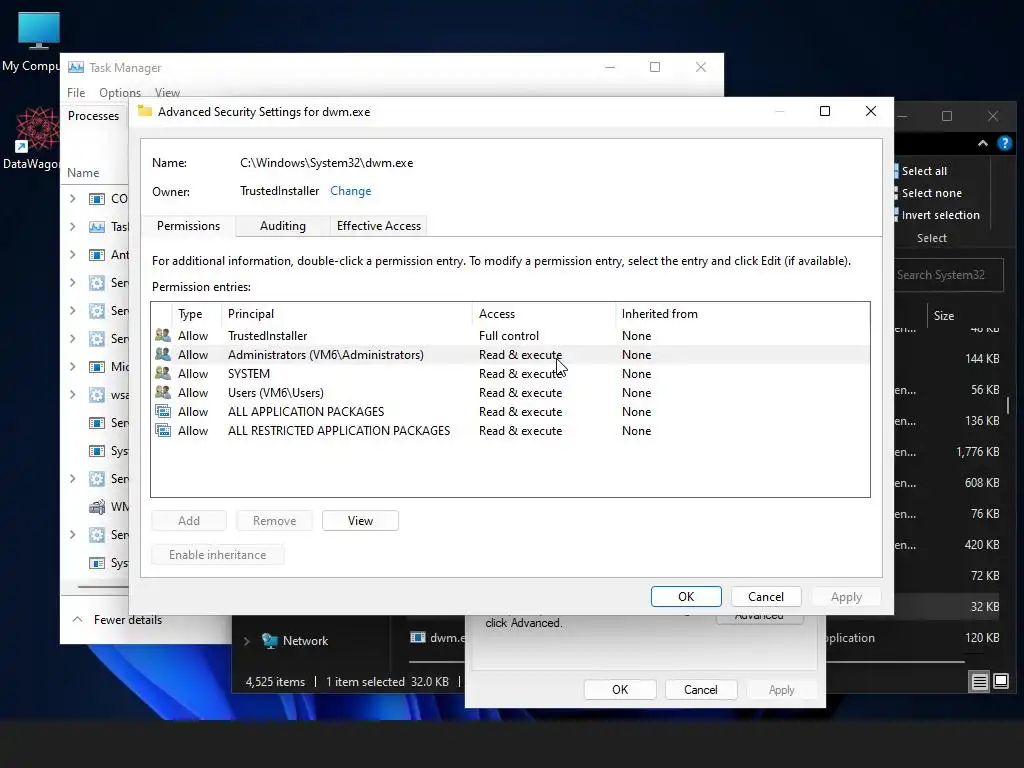Image resolution: width=1024 pixels, height=768 pixels.
Task: Click the Task Manager title bar icon
Action: pyautogui.click(x=76, y=67)
